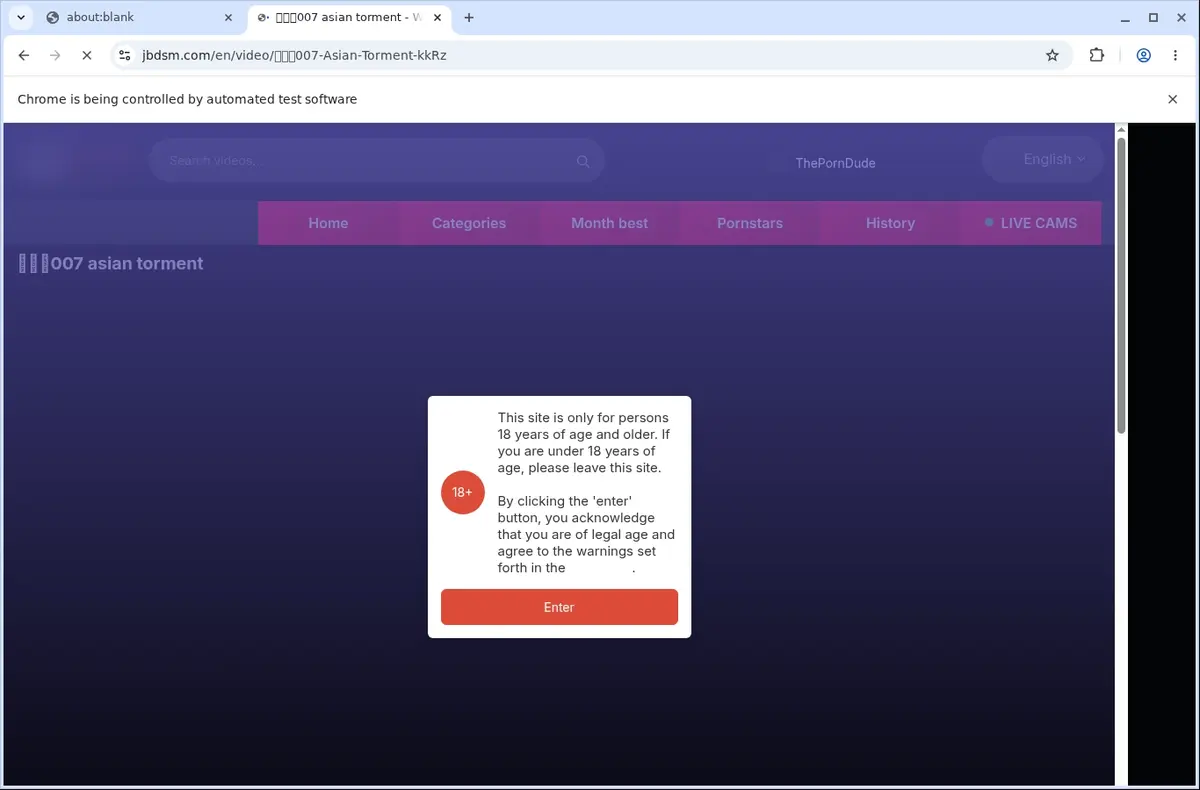Click the browser forward arrow
The image size is (1200, 790).
[x=55, y=56]
